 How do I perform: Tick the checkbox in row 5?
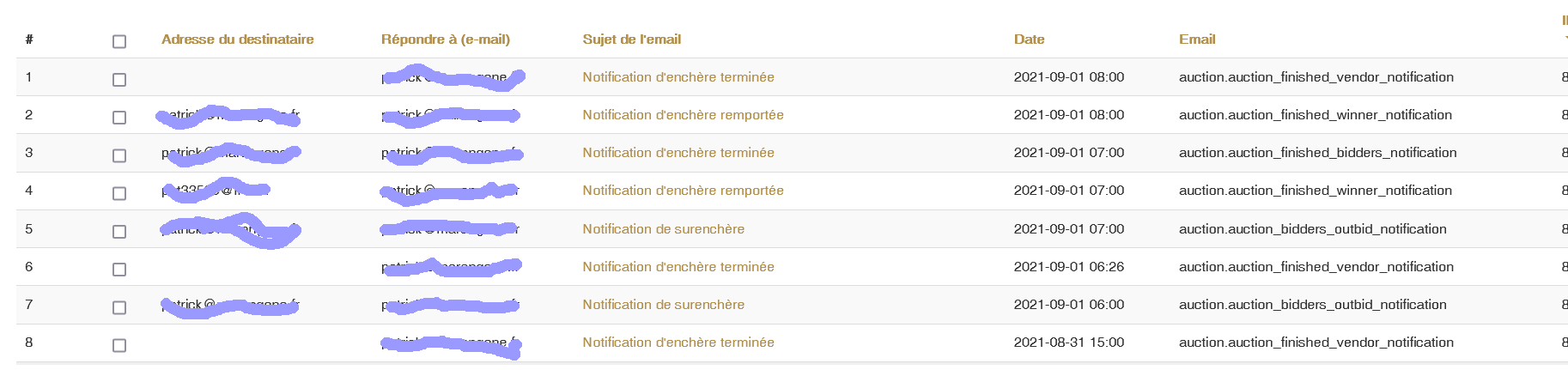click(119, 232)
